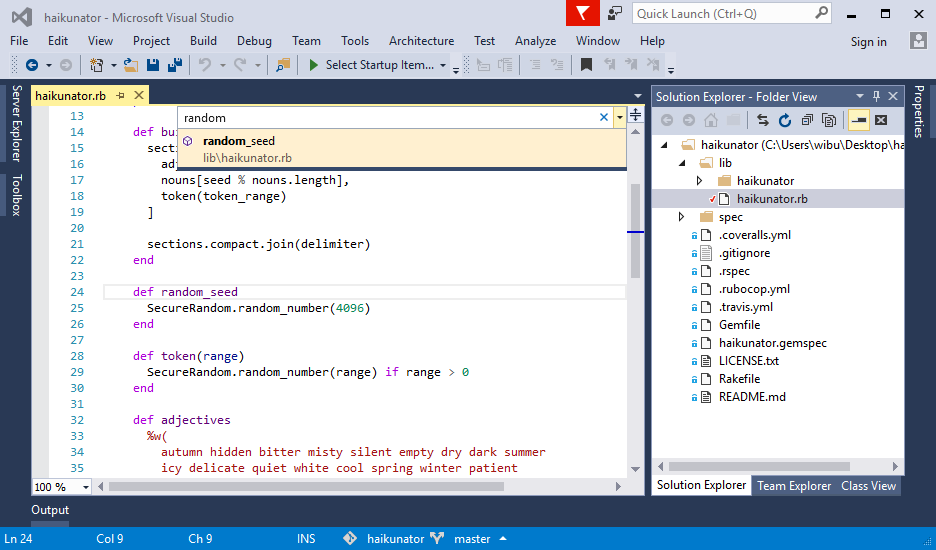Collapse the lib folder node
This screenshot has height=550, width=936.
click(x=682, y=163)
